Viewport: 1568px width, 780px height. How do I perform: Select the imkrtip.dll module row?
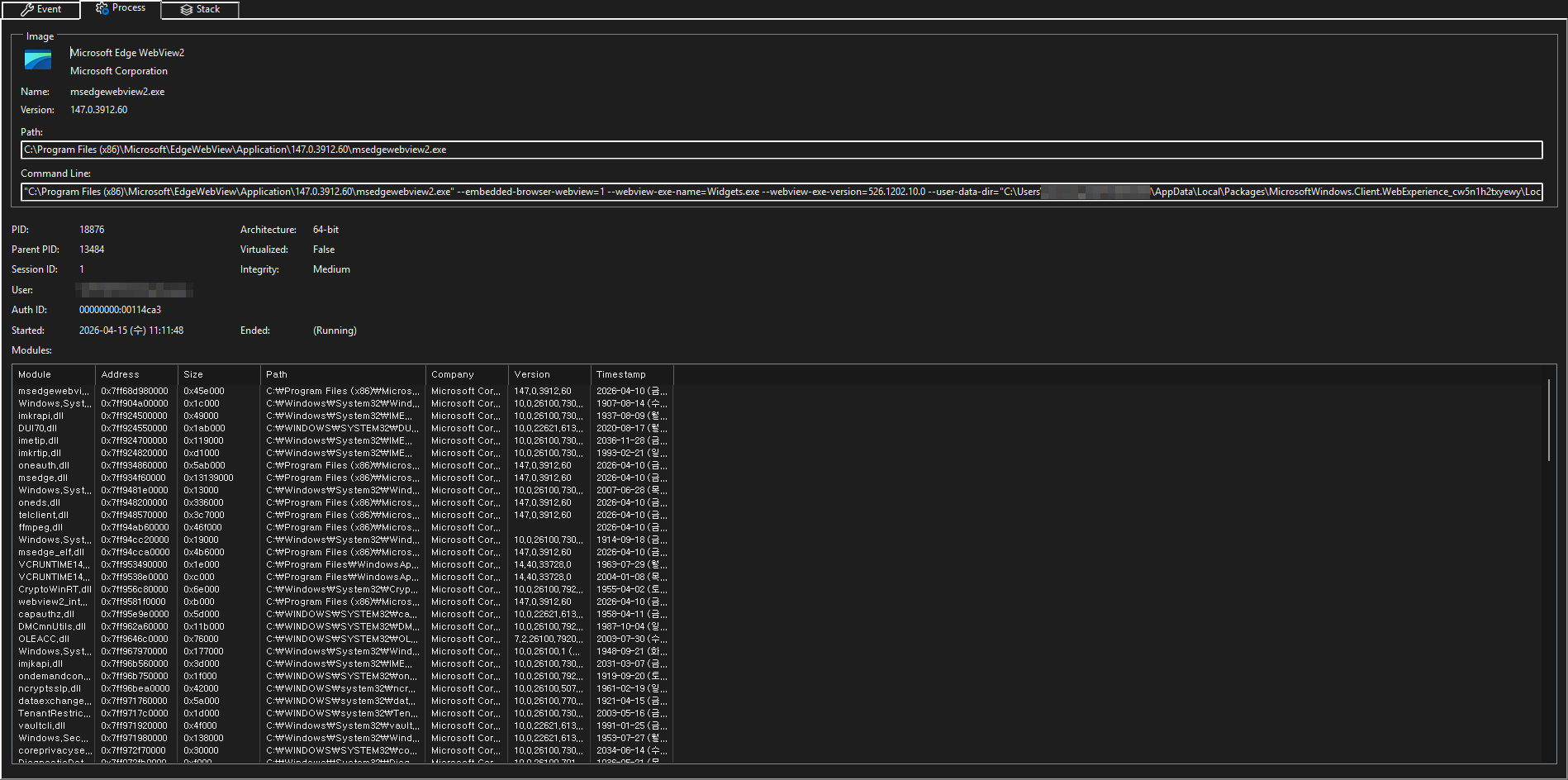point(343,453)
